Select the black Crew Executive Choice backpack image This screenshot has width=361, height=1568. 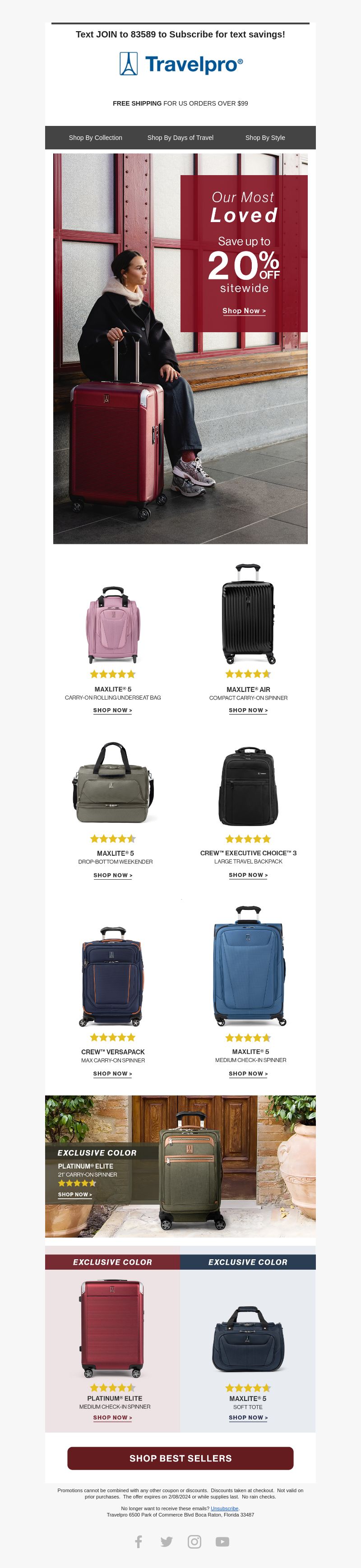248,786
